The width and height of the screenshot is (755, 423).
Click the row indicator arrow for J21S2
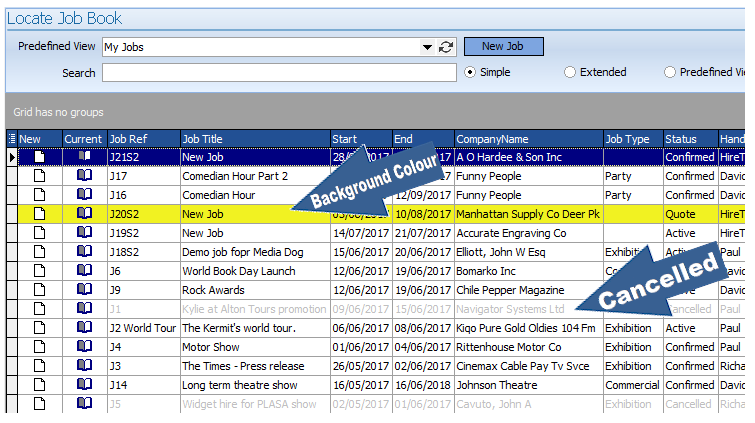[12, 157]
